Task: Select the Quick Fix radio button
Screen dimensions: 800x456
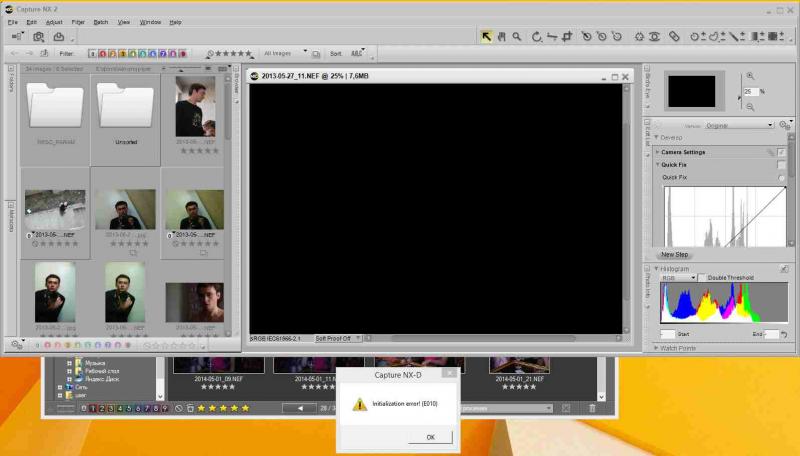Action: click(781, 178)
